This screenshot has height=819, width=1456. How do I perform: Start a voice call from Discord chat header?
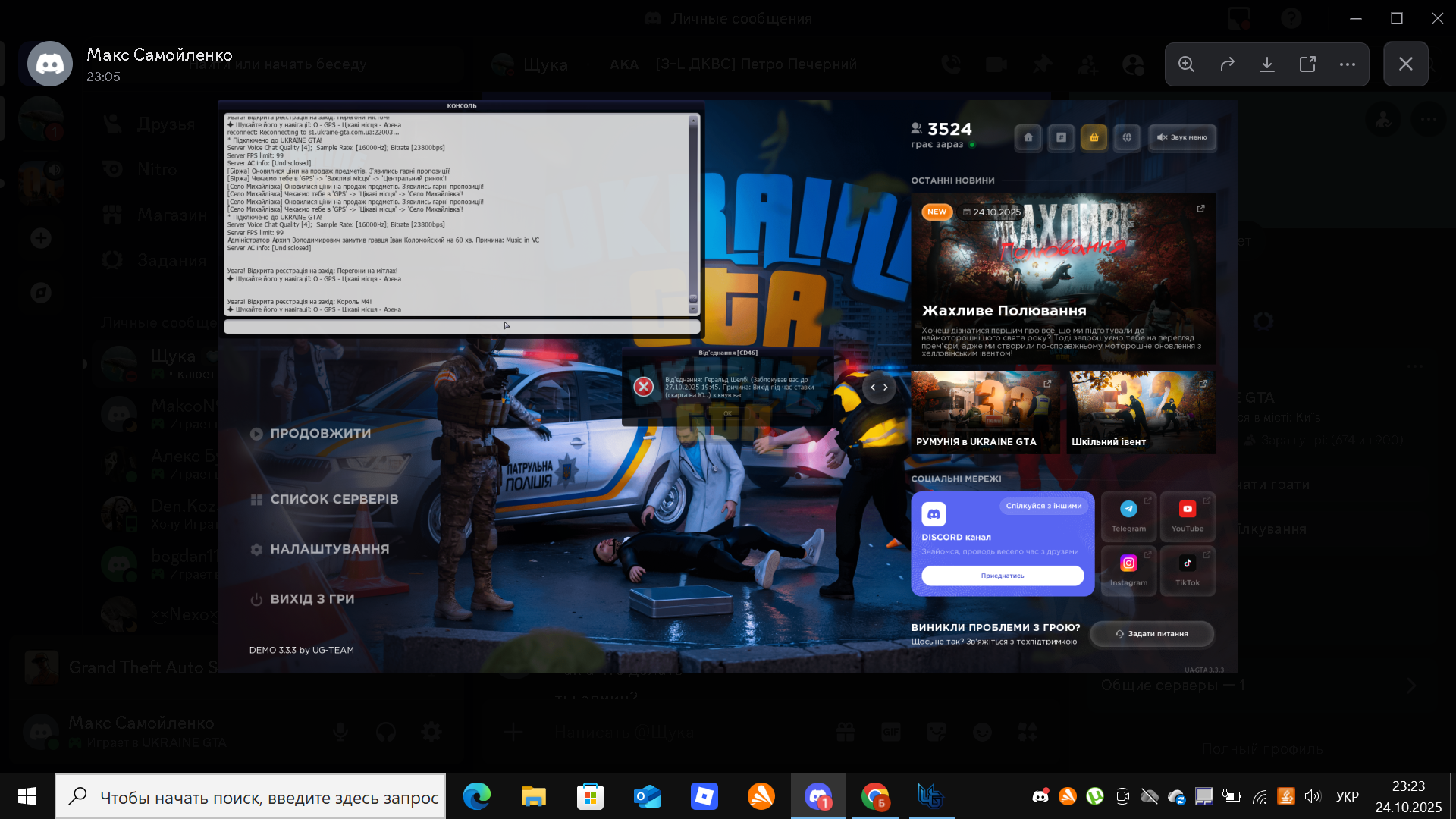(x=950, y=64)
